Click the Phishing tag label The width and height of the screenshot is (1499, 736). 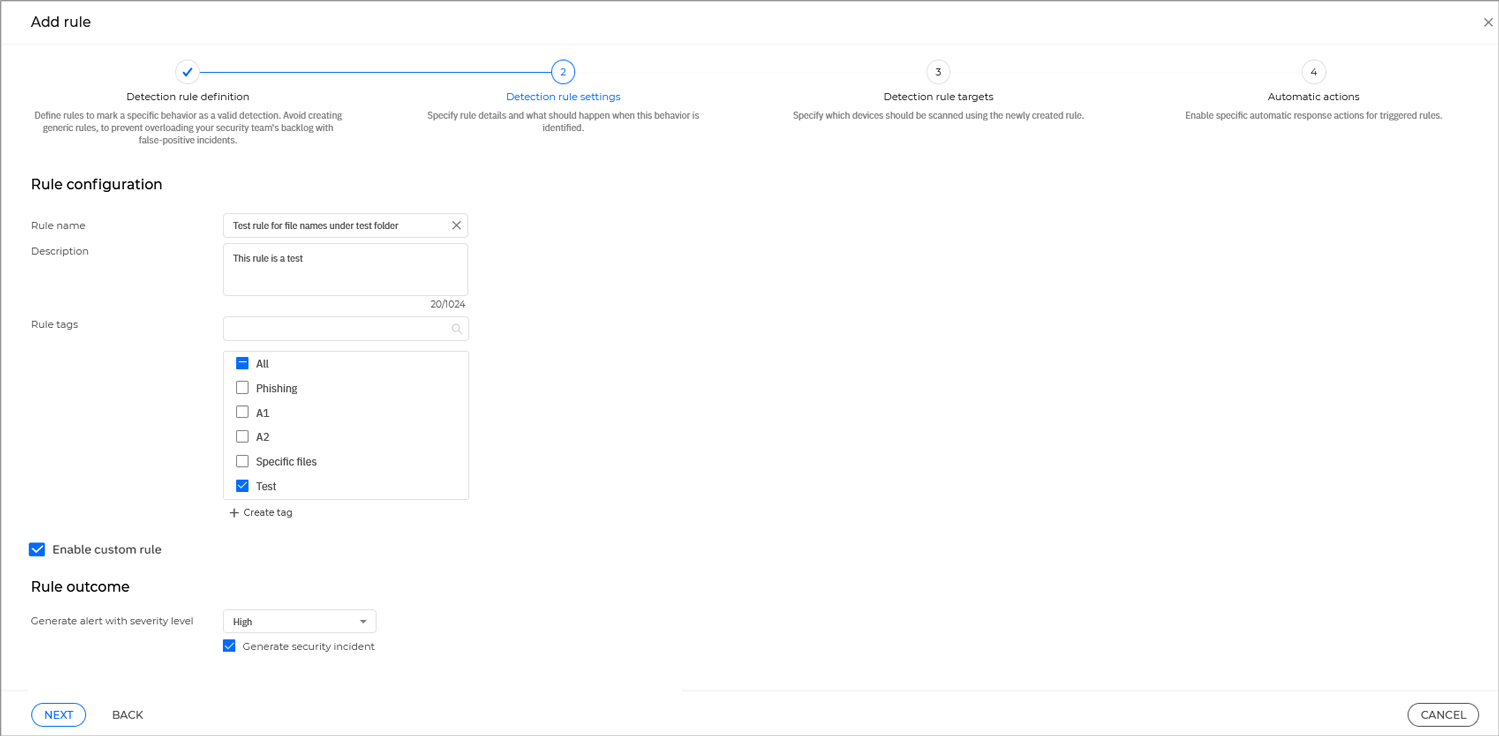pos(277,388)
